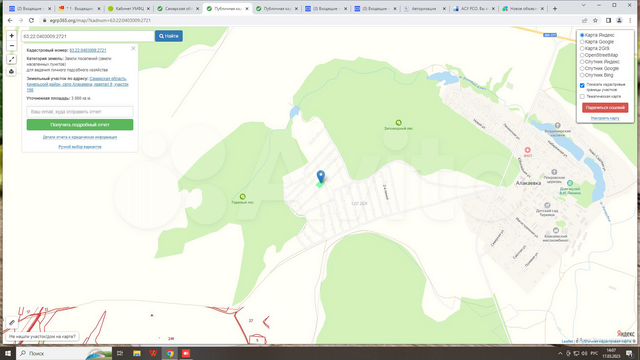Viewport: 640px width, 360px height.
Task: Select the Спутник Bing radio option
Action: coord(582,75)
